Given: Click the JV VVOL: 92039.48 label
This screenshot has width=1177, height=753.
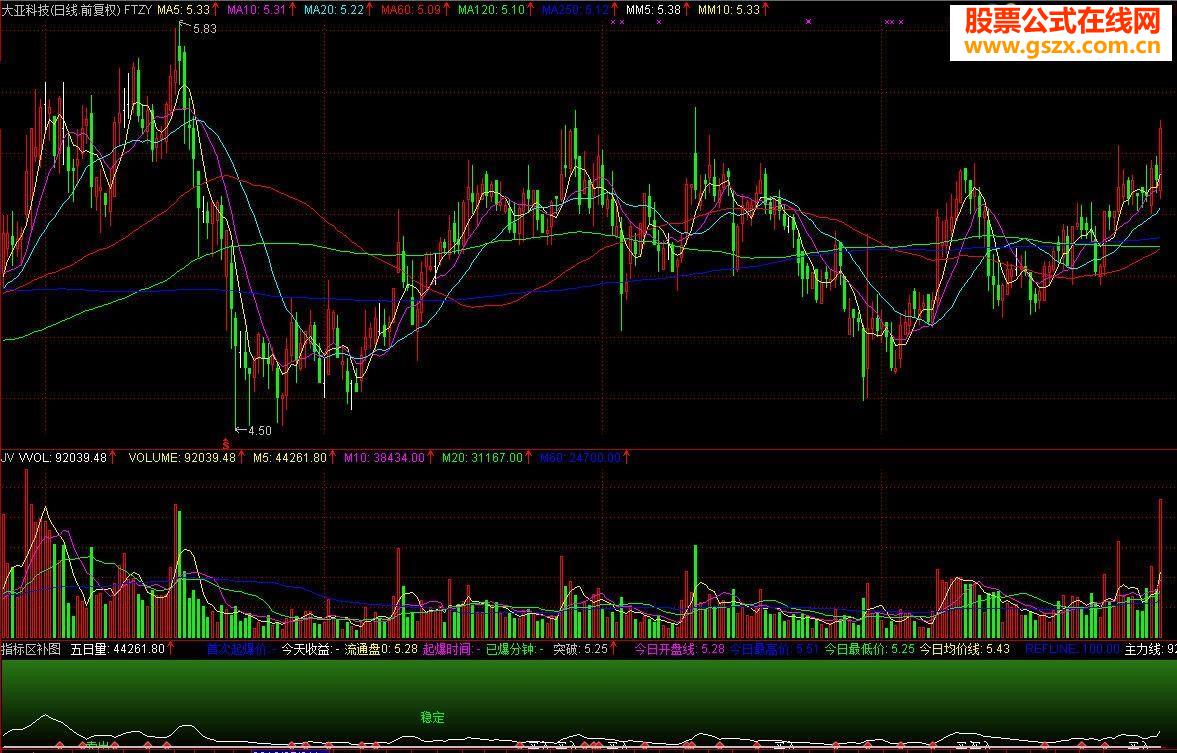Looking at the screenshot, I should tap(54, 457).
